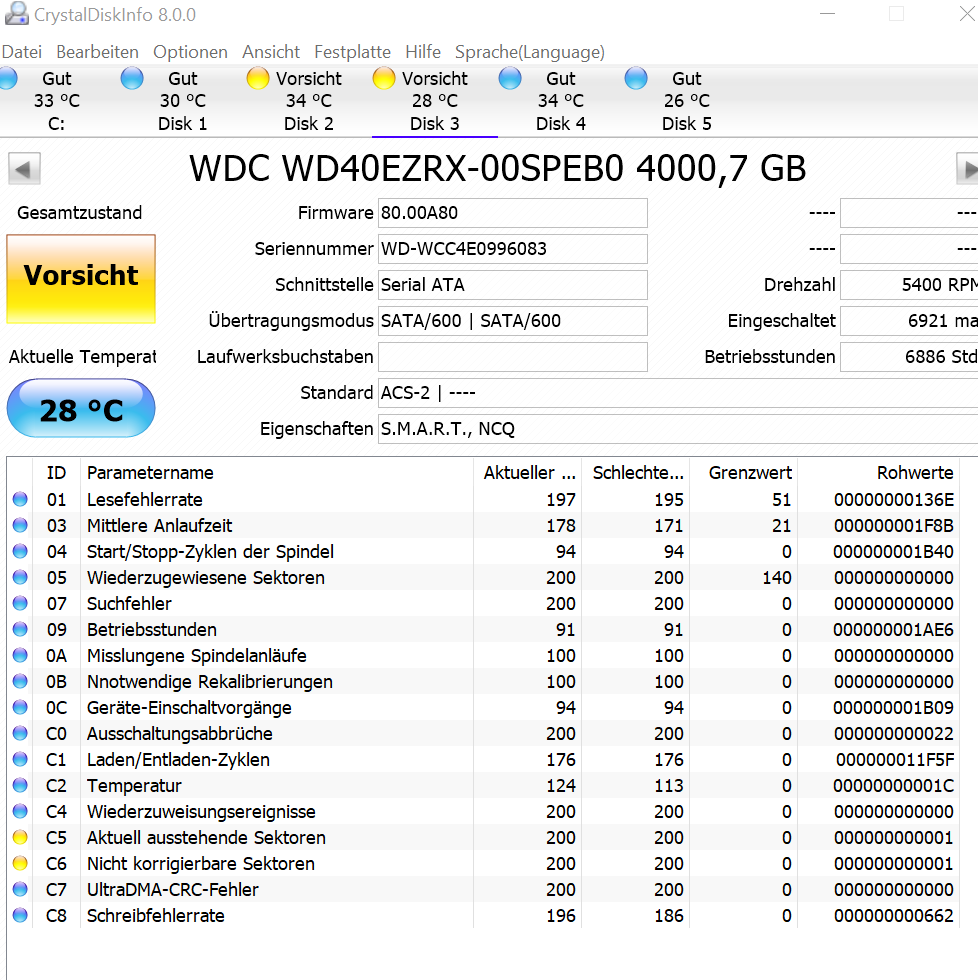The image size is (978, 980).
Task: Click the Parametername column header
Action: coord(277,472)
